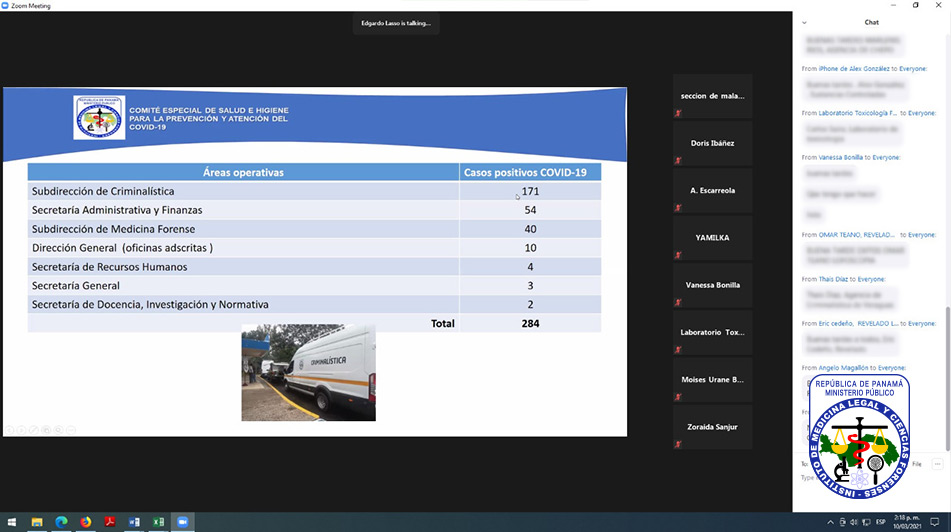
Task: Click the Áreas operativas table header
Action: 243,172
